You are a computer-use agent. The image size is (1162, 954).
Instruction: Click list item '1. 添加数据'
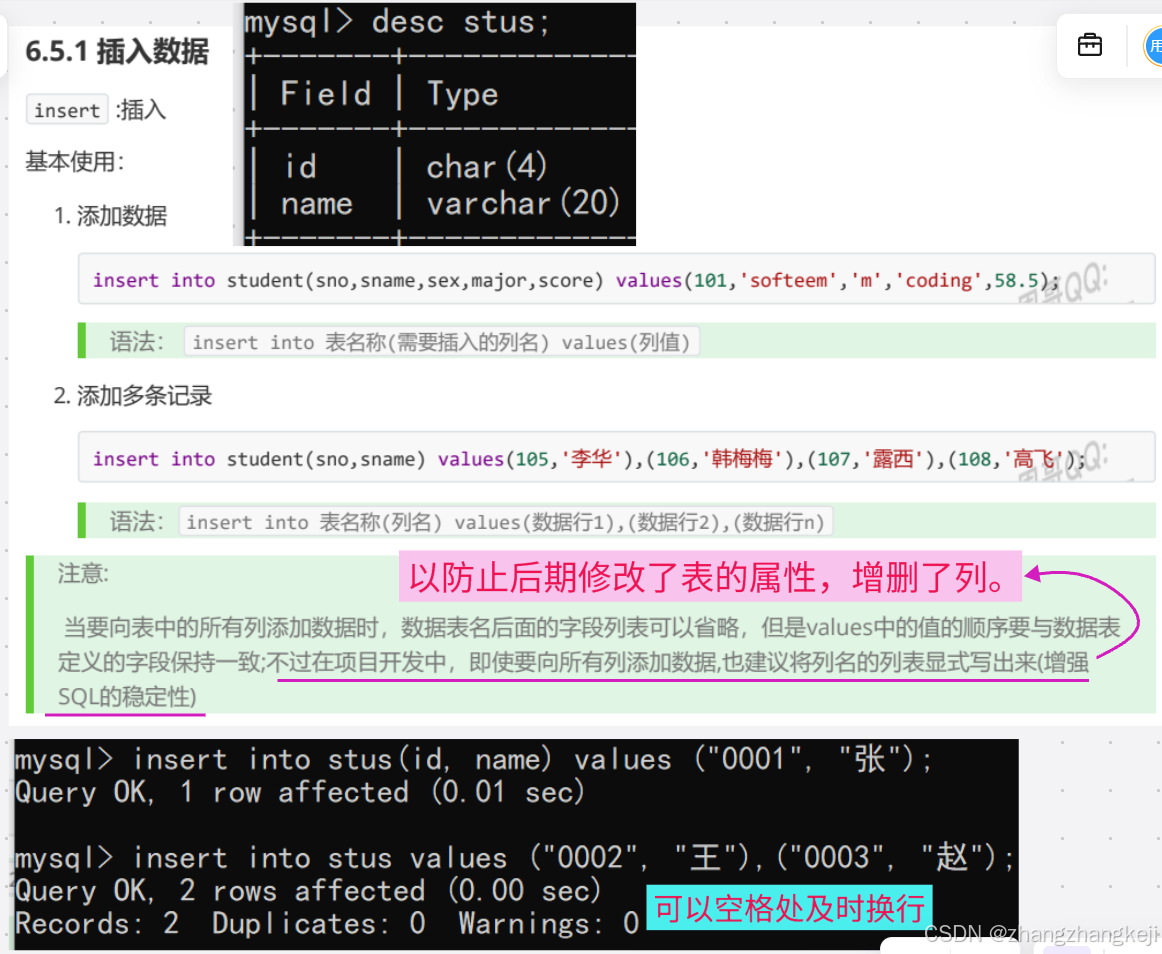tap(110, 216)
